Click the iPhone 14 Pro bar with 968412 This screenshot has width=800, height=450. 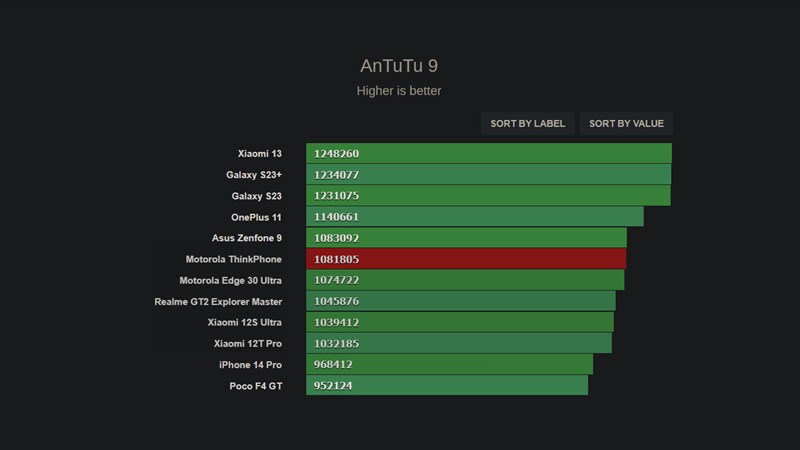point(449,364)
